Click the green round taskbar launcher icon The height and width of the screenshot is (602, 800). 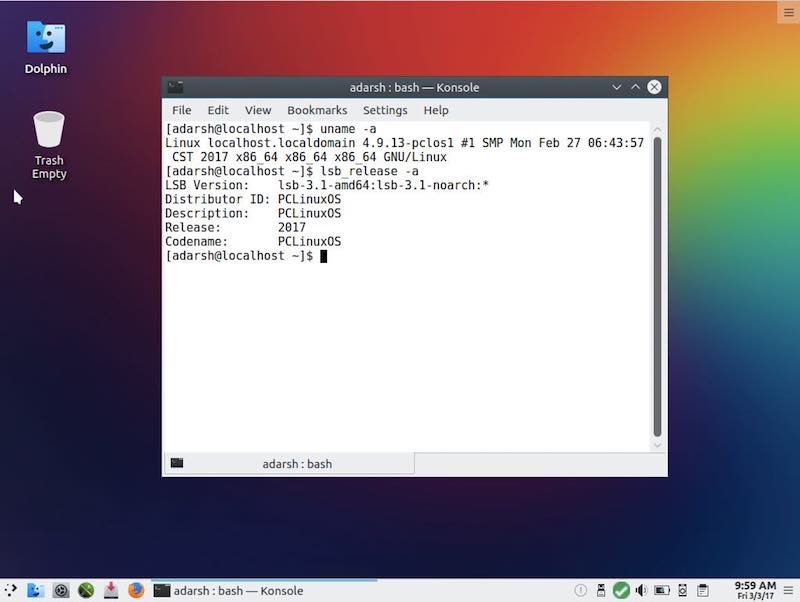coord(86,590)
